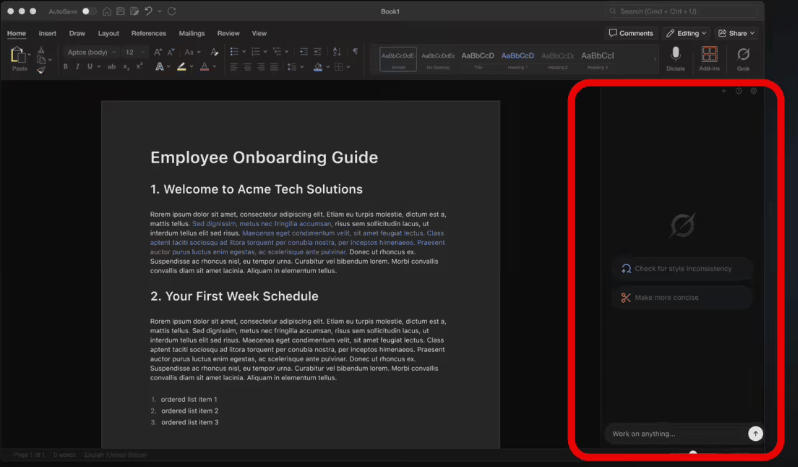Screen dimensions: 798x467
Task: Center the paragraph text
Action: click(247, 67)
